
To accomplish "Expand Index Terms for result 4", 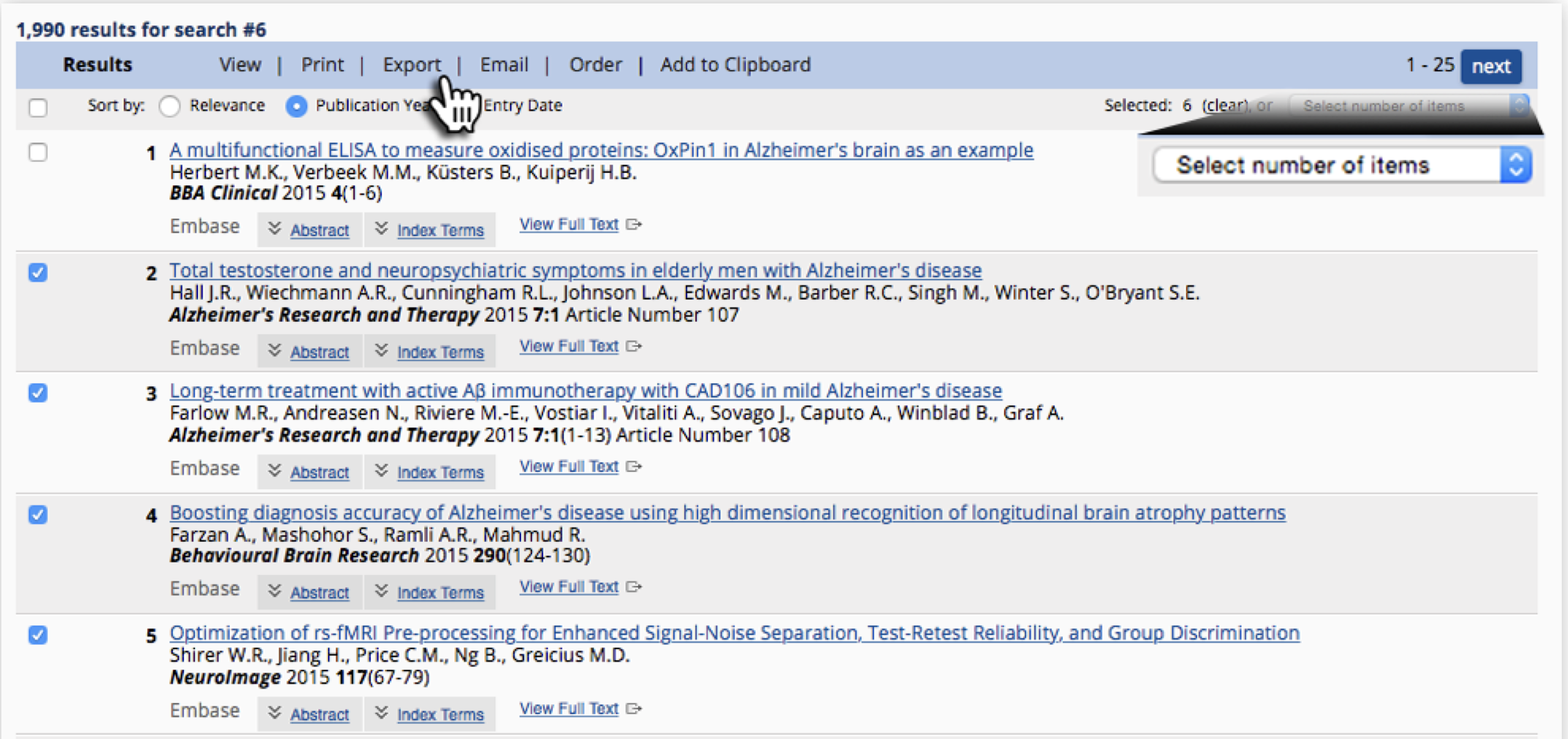I will (x=440, y=593).
